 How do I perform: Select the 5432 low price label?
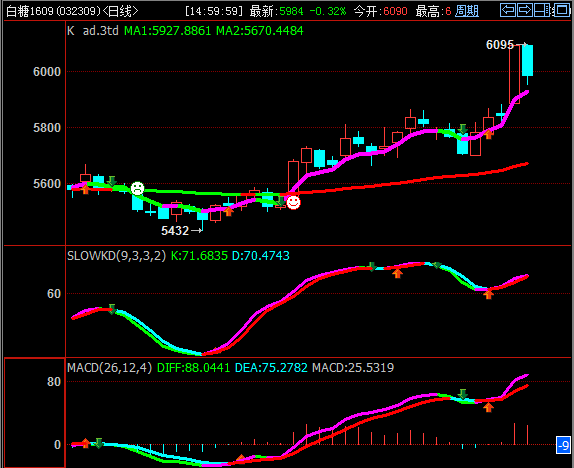(175, 231)
